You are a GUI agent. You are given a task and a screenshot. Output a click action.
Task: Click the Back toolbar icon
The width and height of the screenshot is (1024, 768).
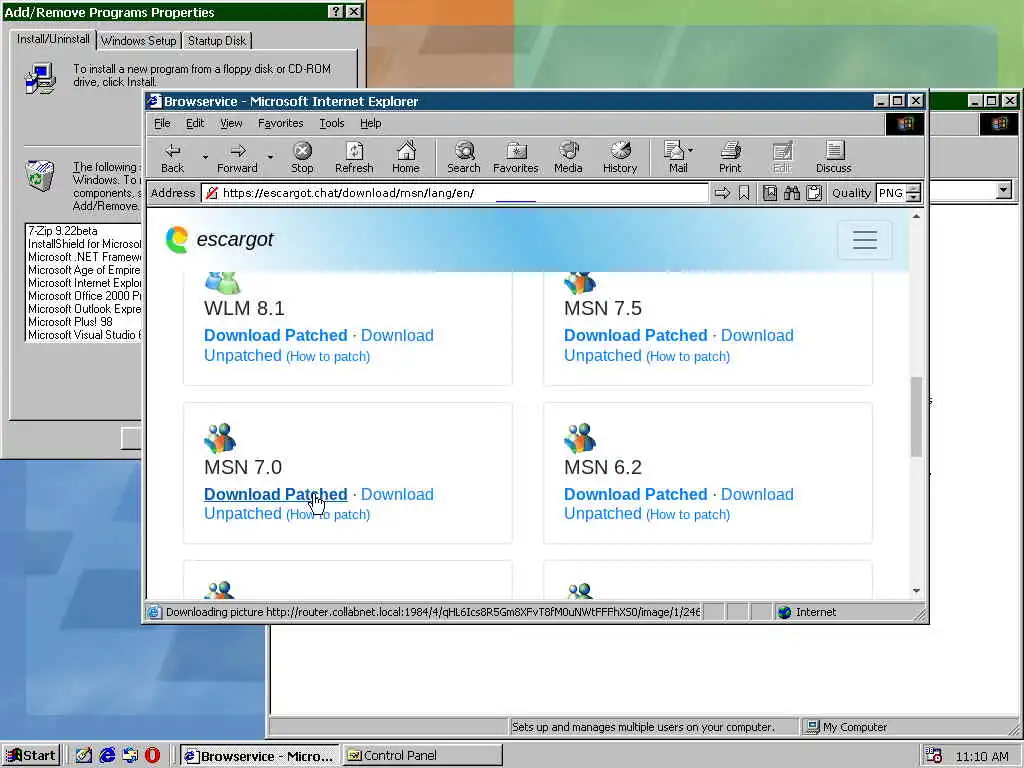tap(172, 158)
